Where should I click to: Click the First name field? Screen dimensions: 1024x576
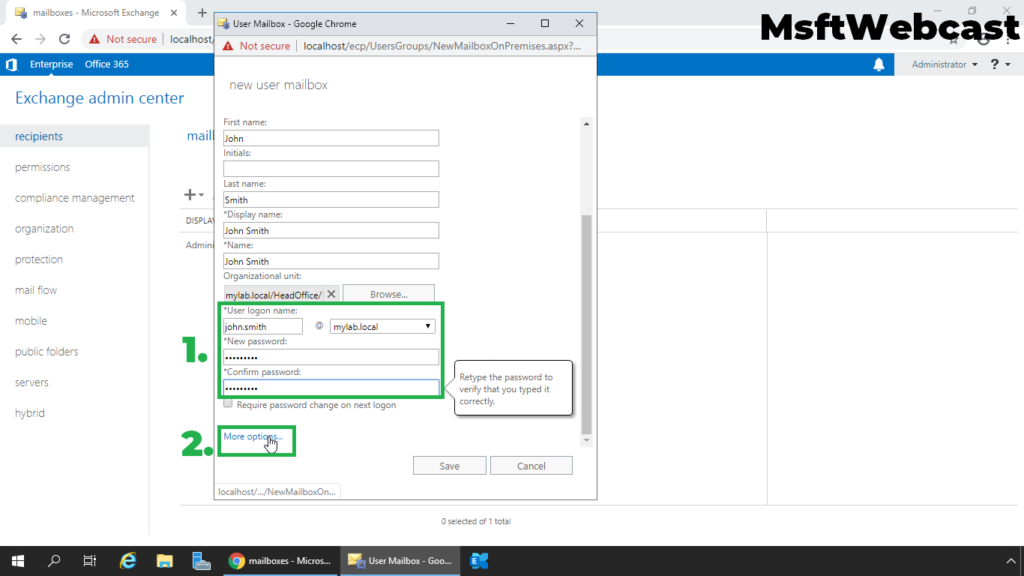click(331, 138)
